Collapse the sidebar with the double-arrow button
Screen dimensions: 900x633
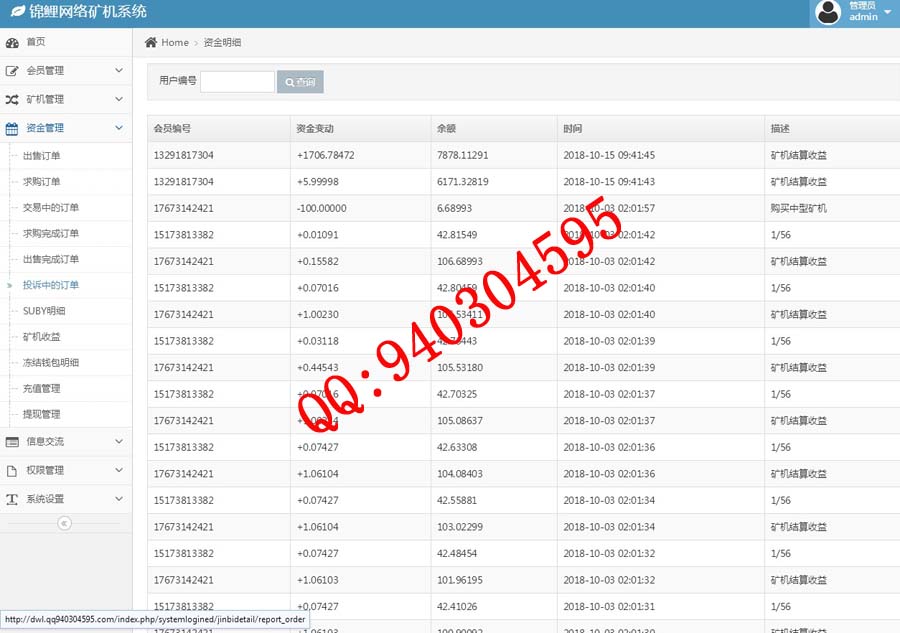click(64, 523)
